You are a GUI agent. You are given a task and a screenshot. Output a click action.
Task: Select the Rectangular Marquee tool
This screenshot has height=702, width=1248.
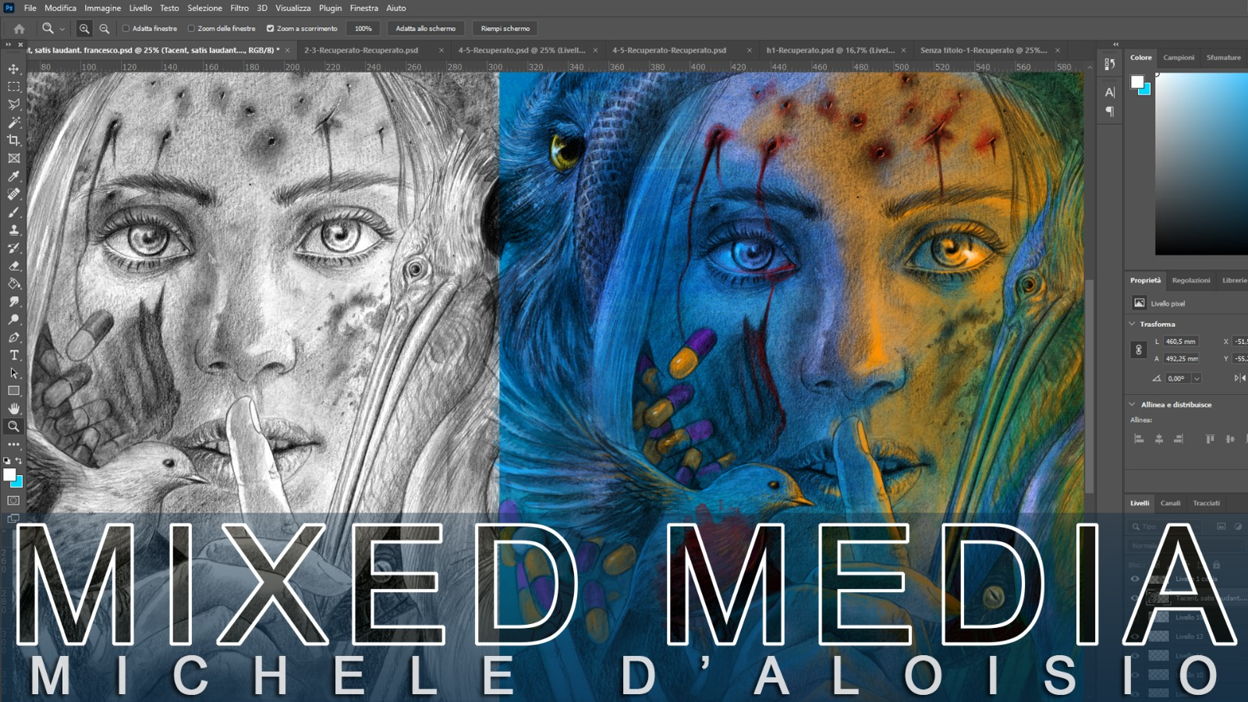[x=14, y=87]
